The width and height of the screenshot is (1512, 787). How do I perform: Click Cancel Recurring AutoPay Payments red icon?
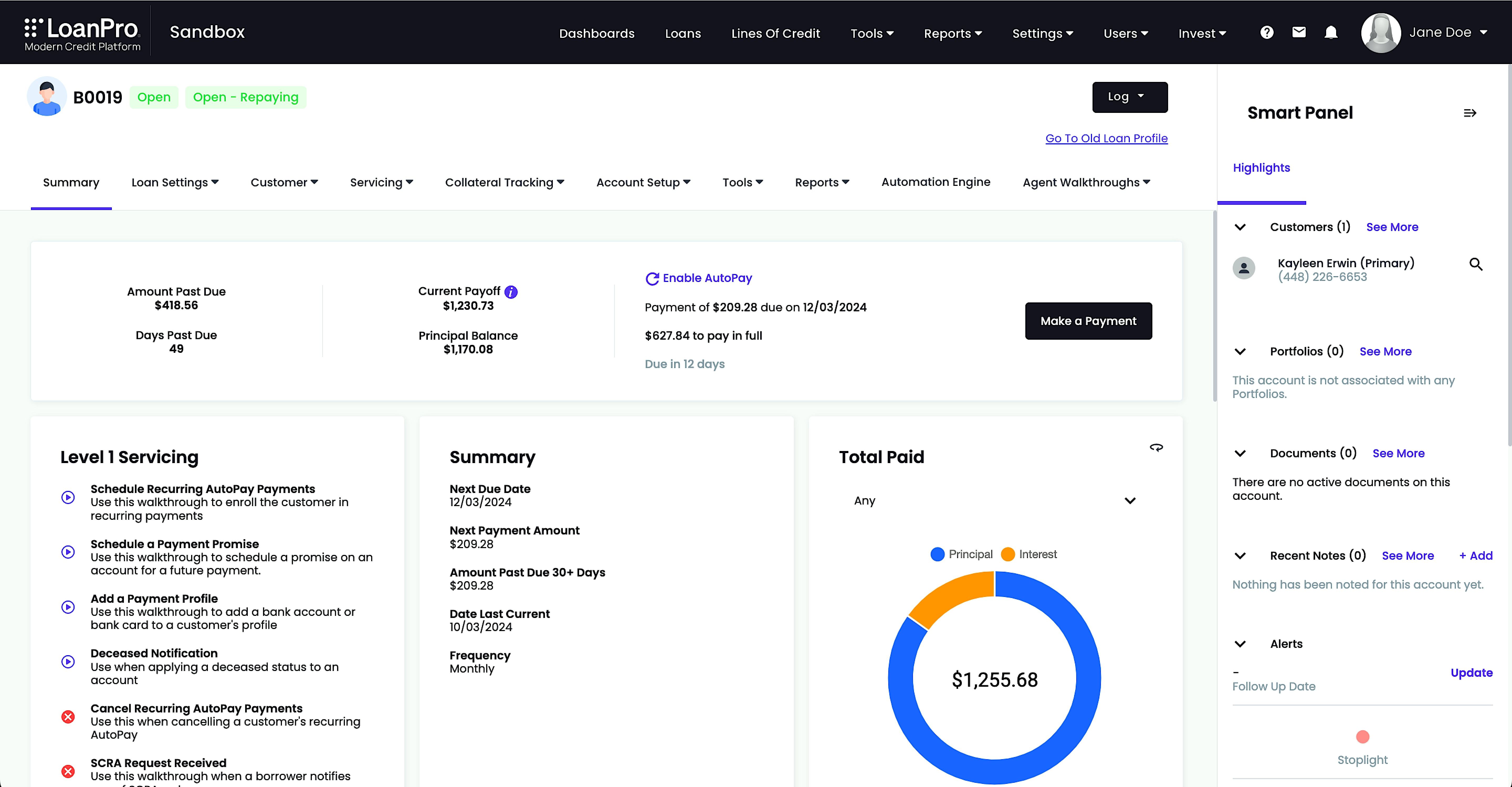(68, 717)
